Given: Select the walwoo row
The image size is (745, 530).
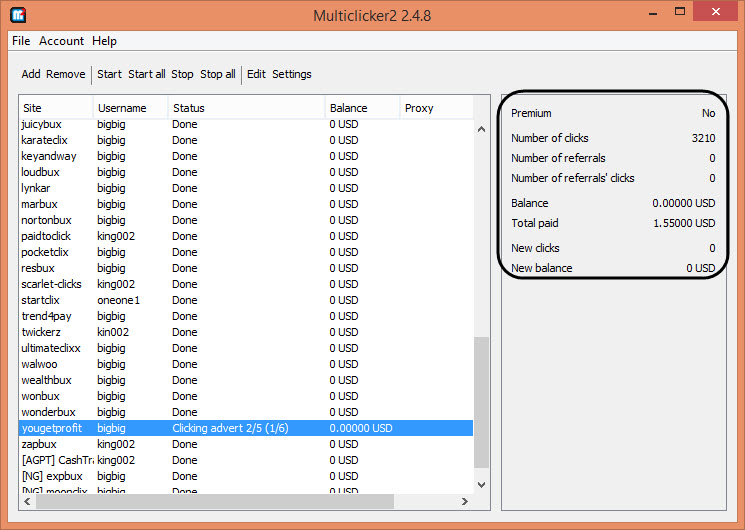Looking at the screenshot, I should (x=246, y=364).
